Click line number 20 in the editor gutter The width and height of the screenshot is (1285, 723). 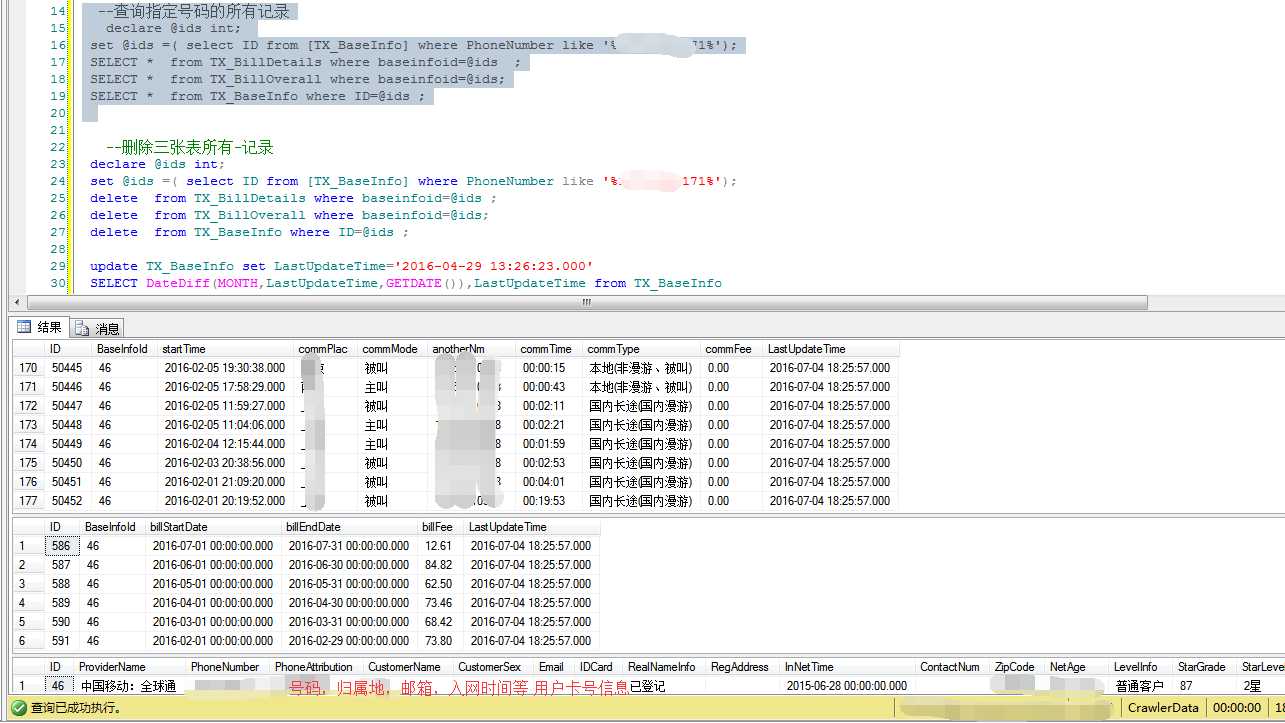58,113
